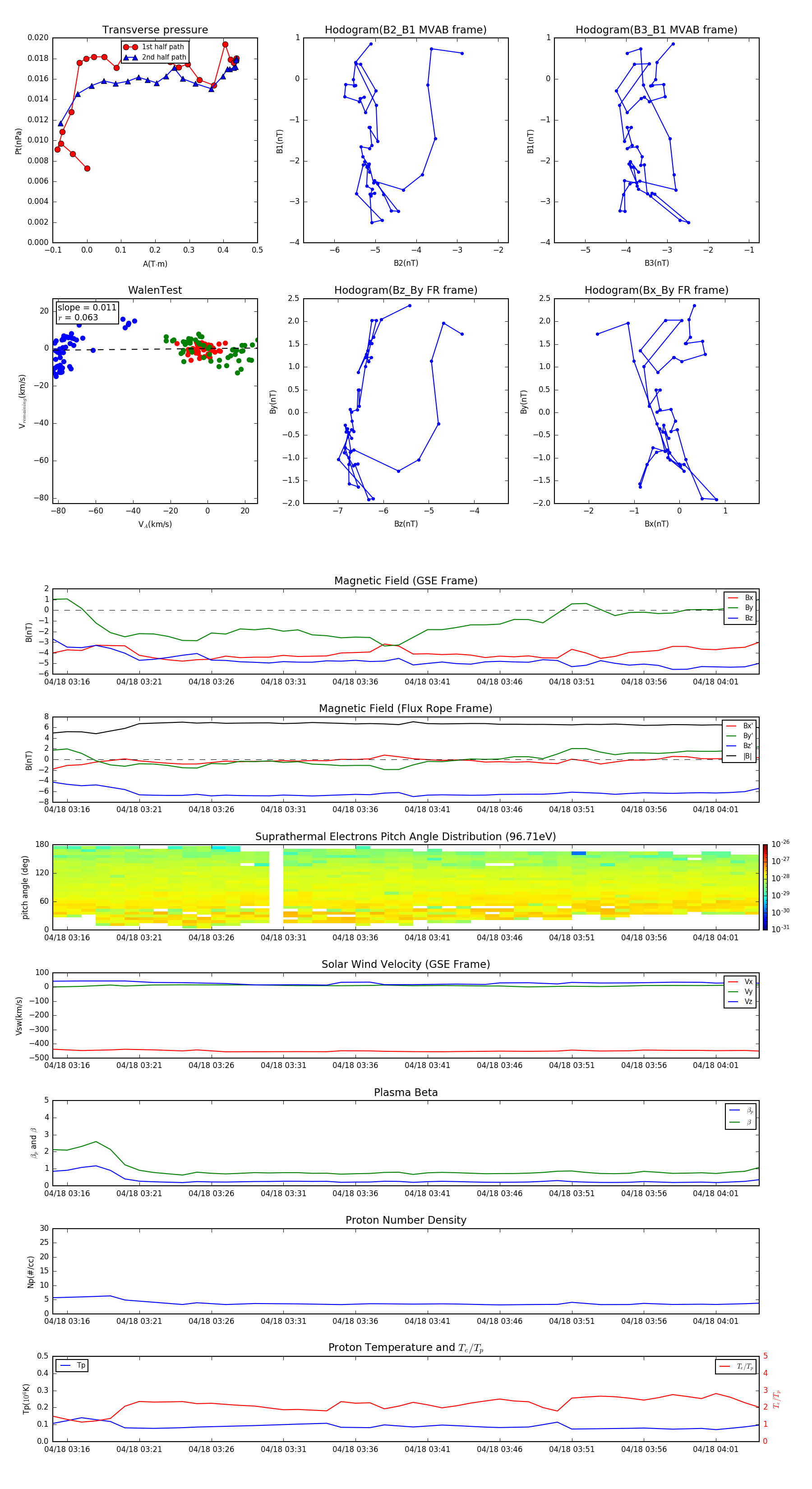This screenshot has width=812, height=1489.
Task: Click the 'Np(#/cc)' axis label
Action: pyautogui.click(x=31, y=1272)
